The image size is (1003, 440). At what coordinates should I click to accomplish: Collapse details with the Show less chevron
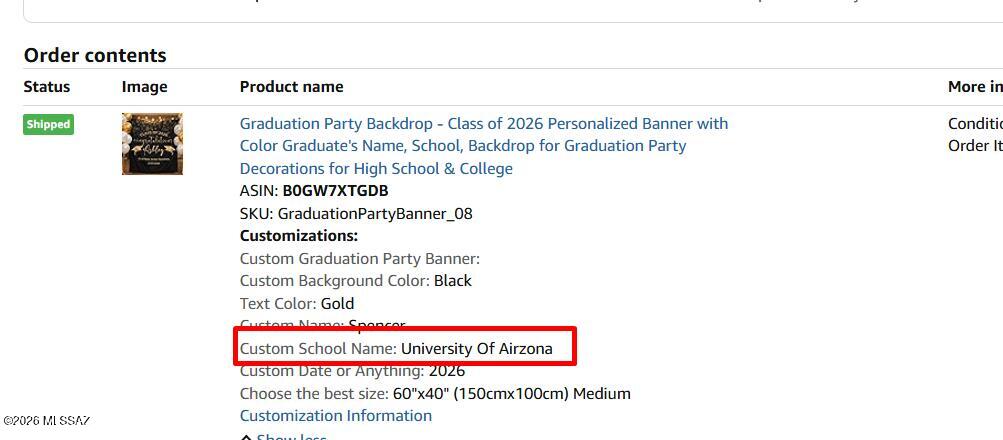[246, 438]
